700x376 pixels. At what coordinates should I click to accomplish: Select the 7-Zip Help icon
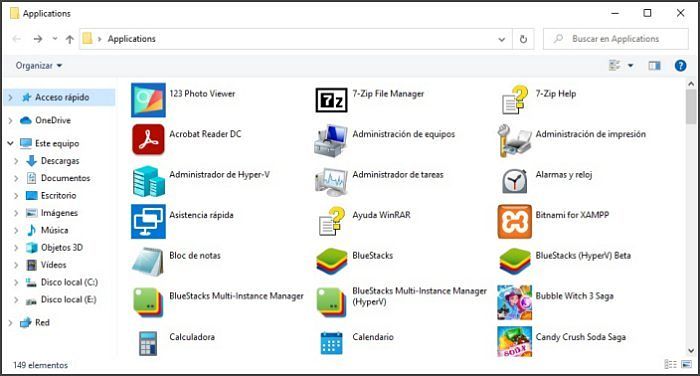click(515, 100)
